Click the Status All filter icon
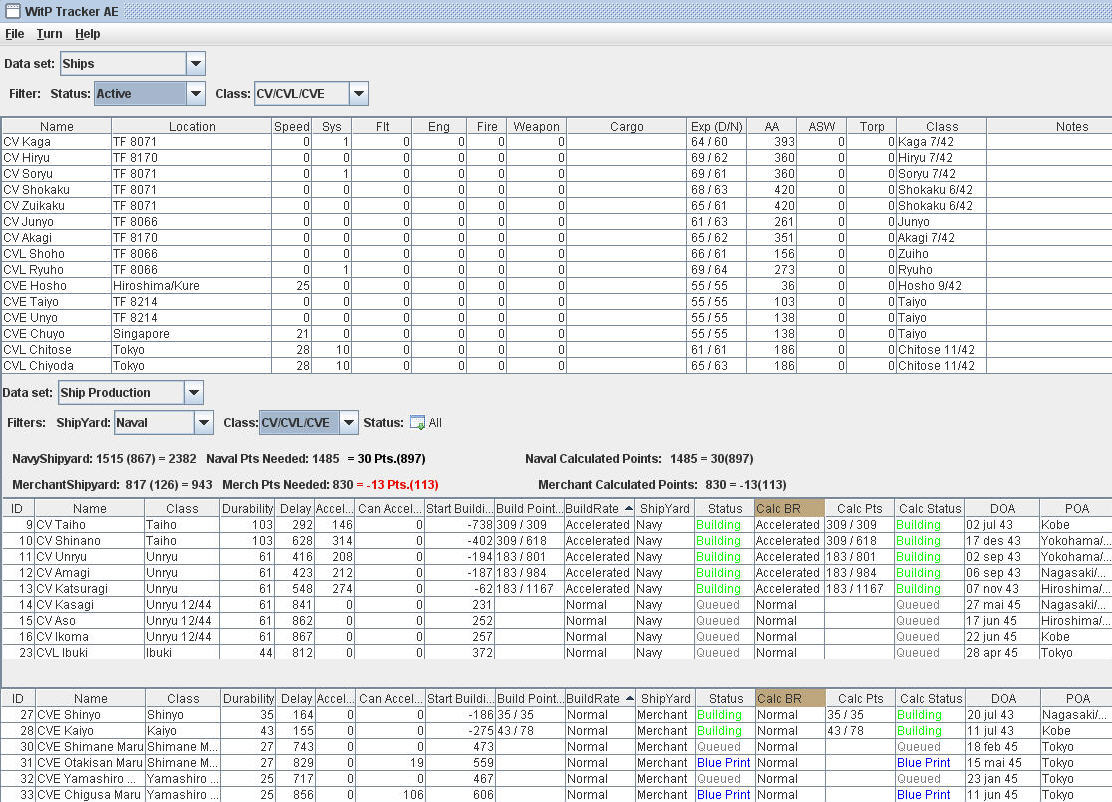 pyautogui.click(x=417, y=423)
